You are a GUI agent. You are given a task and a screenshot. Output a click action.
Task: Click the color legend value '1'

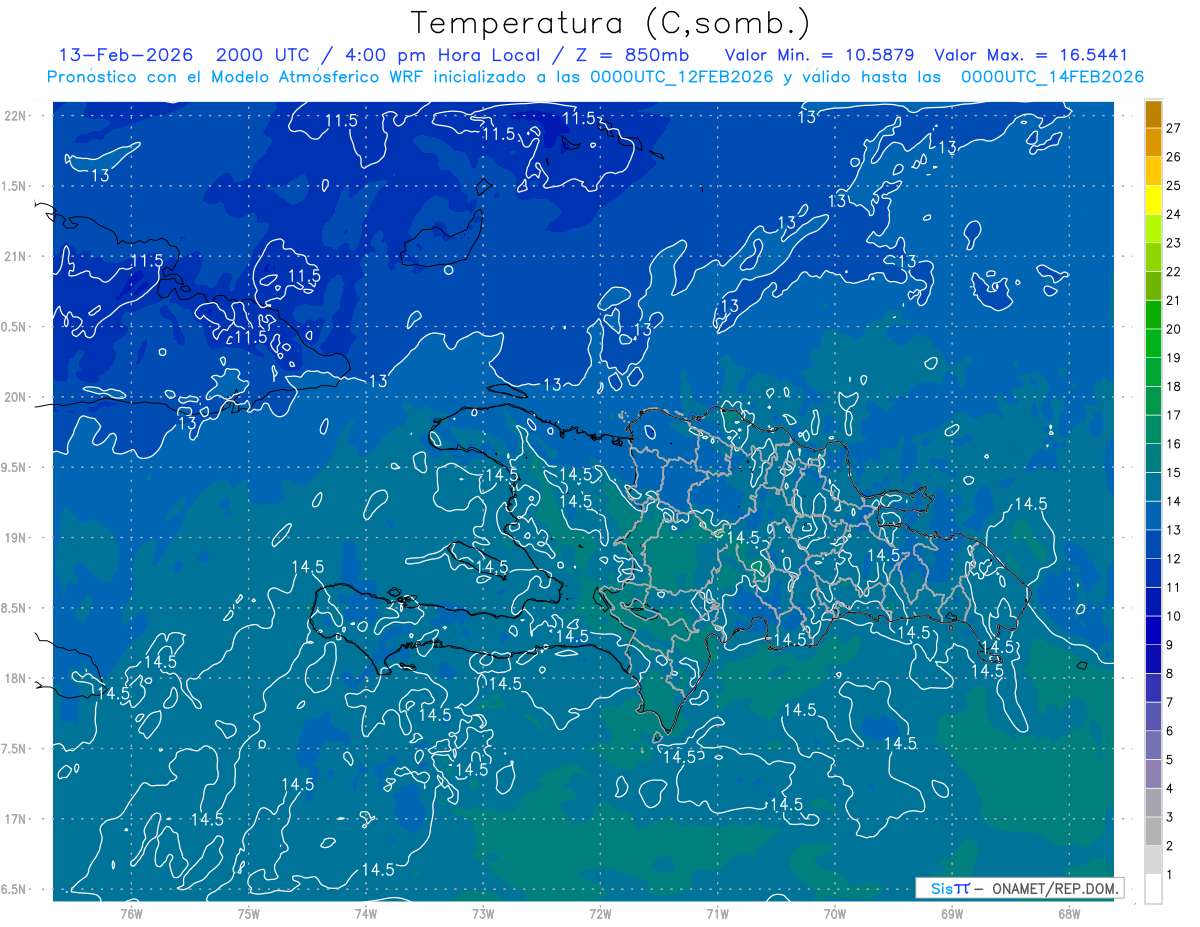tap(1170, 875)
